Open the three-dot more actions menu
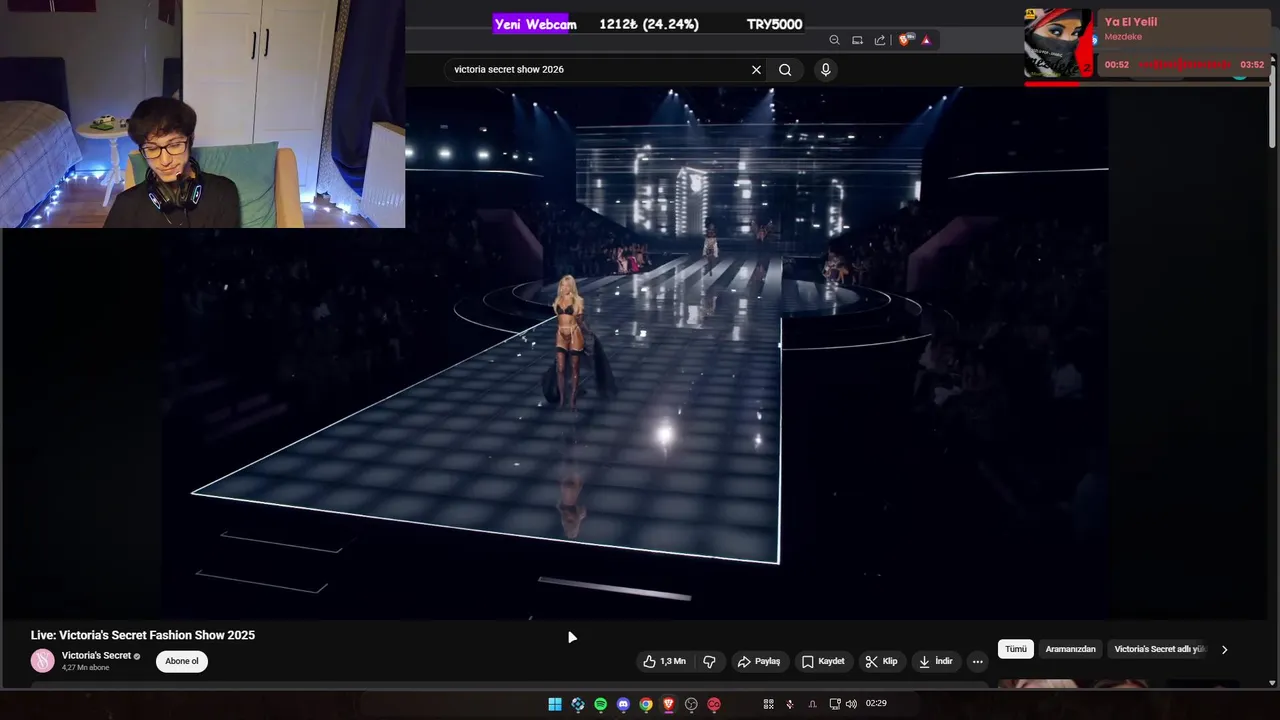This screenshot has width=1280, height=720. (x=978, y=661)
